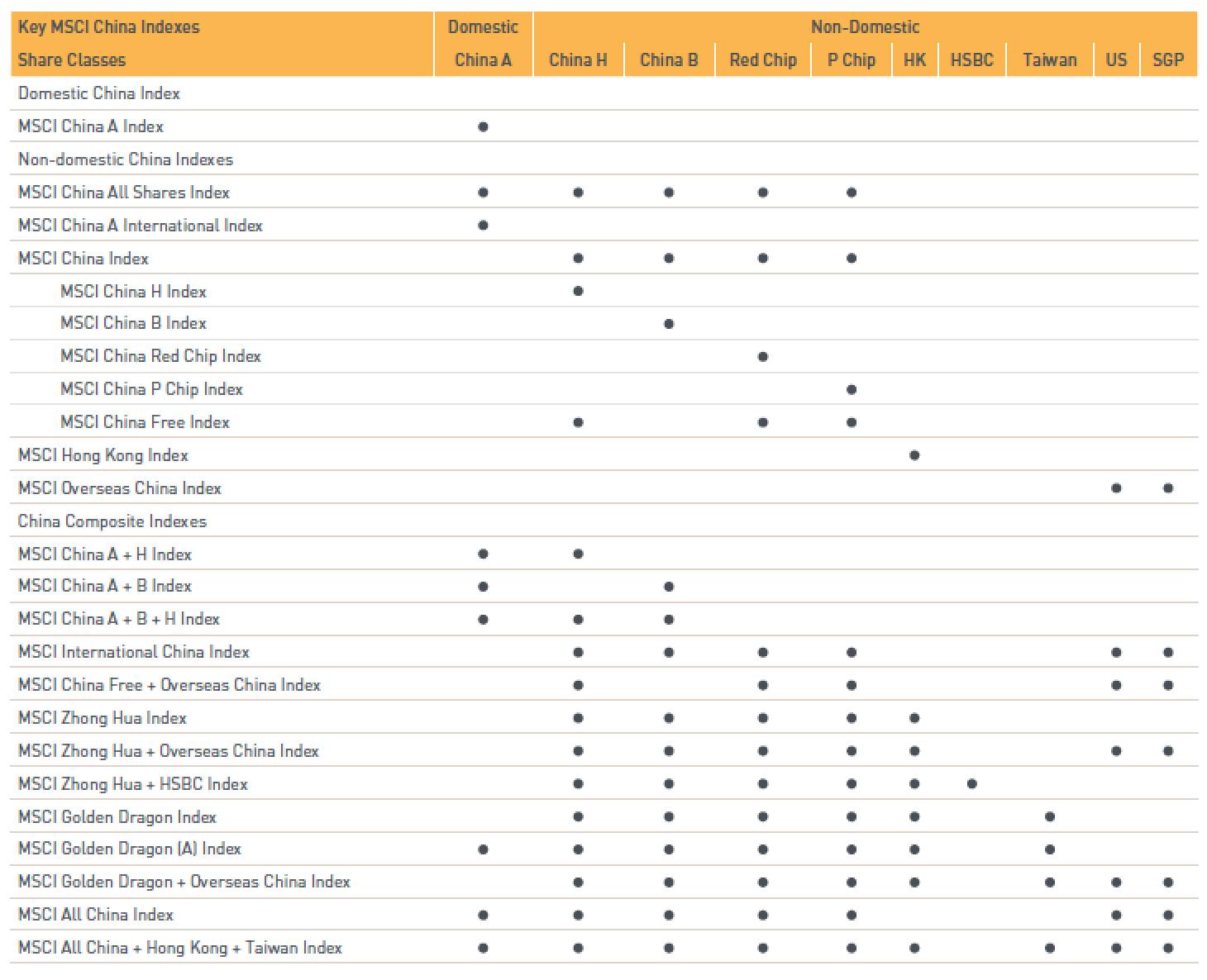
Task: Click 'MSCI Golden Dragon + Overseas China Index'
Action: (184, 882)
